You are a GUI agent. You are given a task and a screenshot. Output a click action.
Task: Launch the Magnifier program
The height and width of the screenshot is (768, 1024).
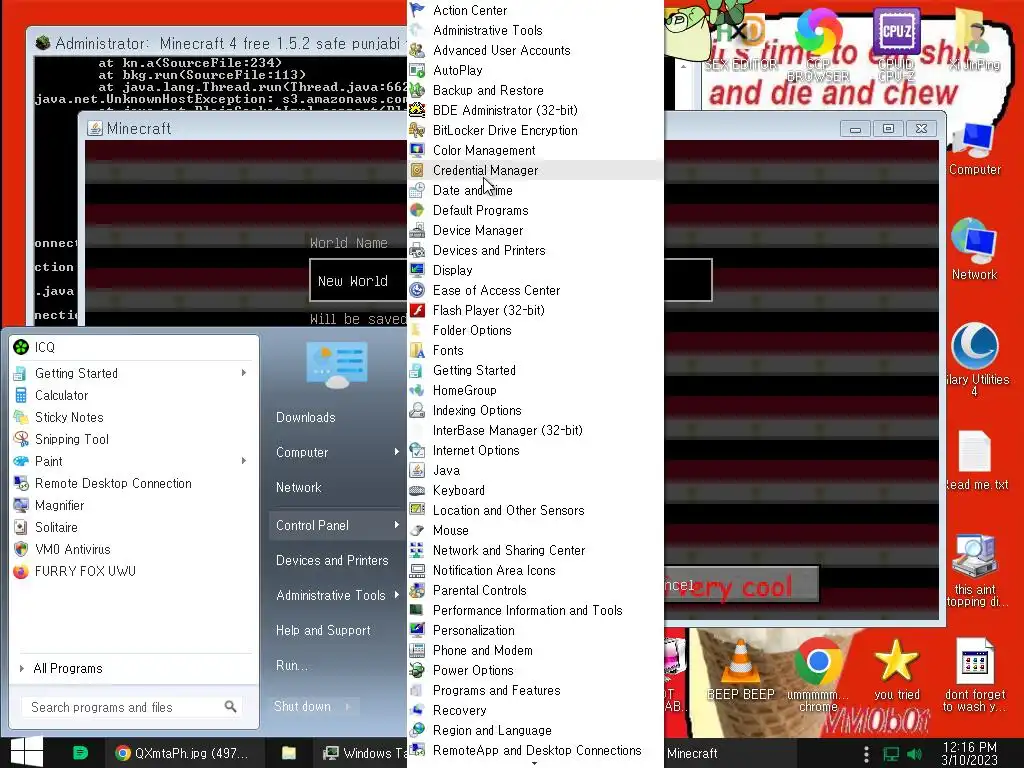point(134,505)
